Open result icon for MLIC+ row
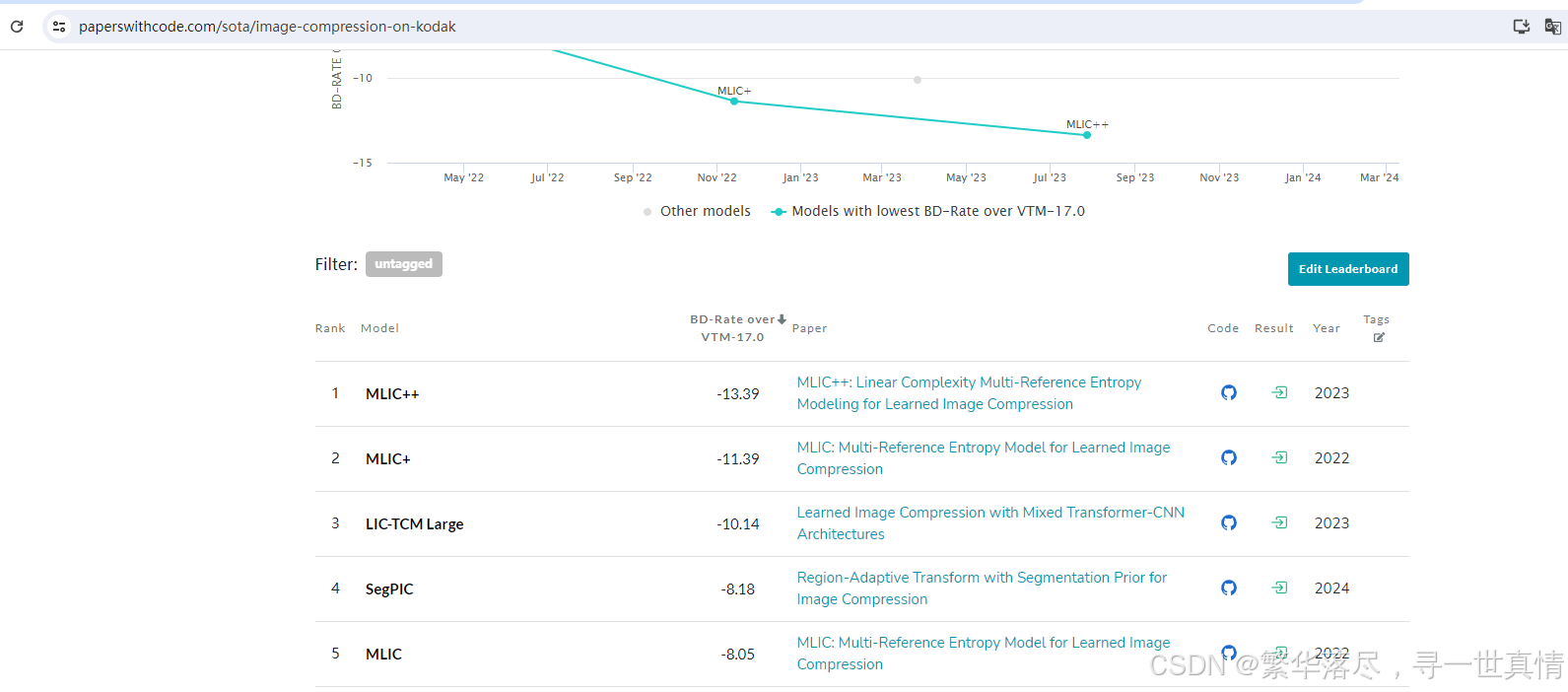 (x=1279, y=457)
